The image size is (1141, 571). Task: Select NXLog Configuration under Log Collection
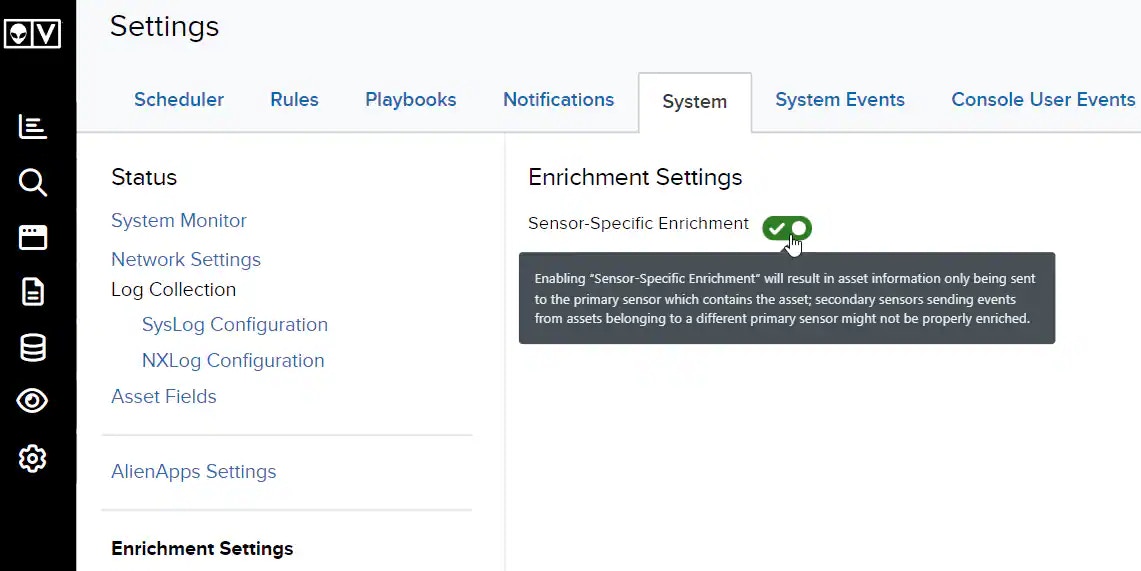233,361
